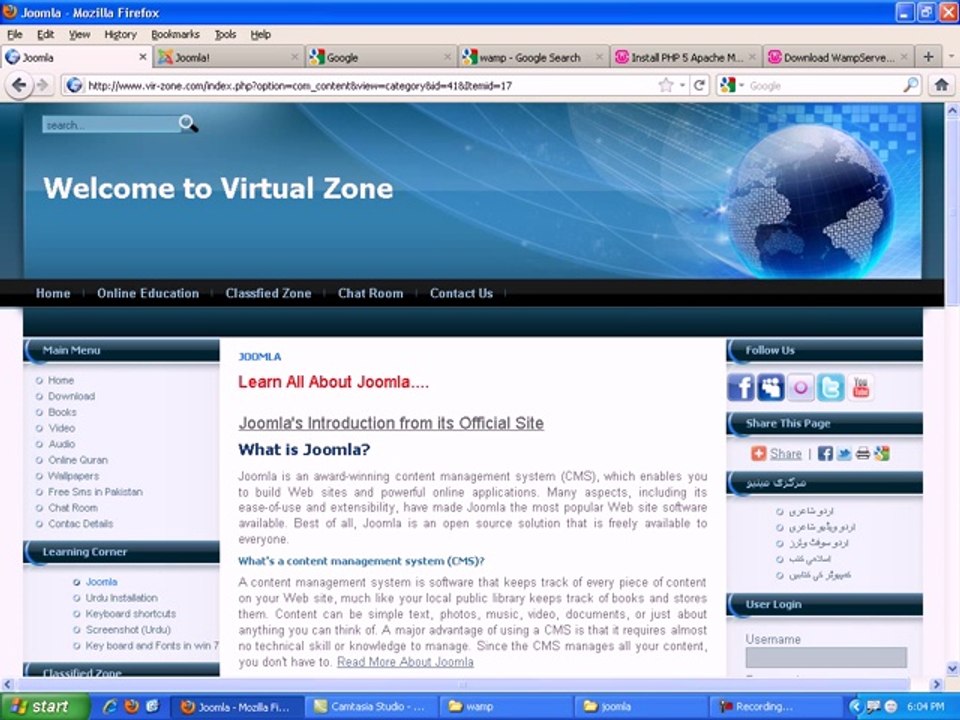Open Urdu Installation in Learning Corner
The width and height of the screenshot is (960, 720).
click(121, 598)
